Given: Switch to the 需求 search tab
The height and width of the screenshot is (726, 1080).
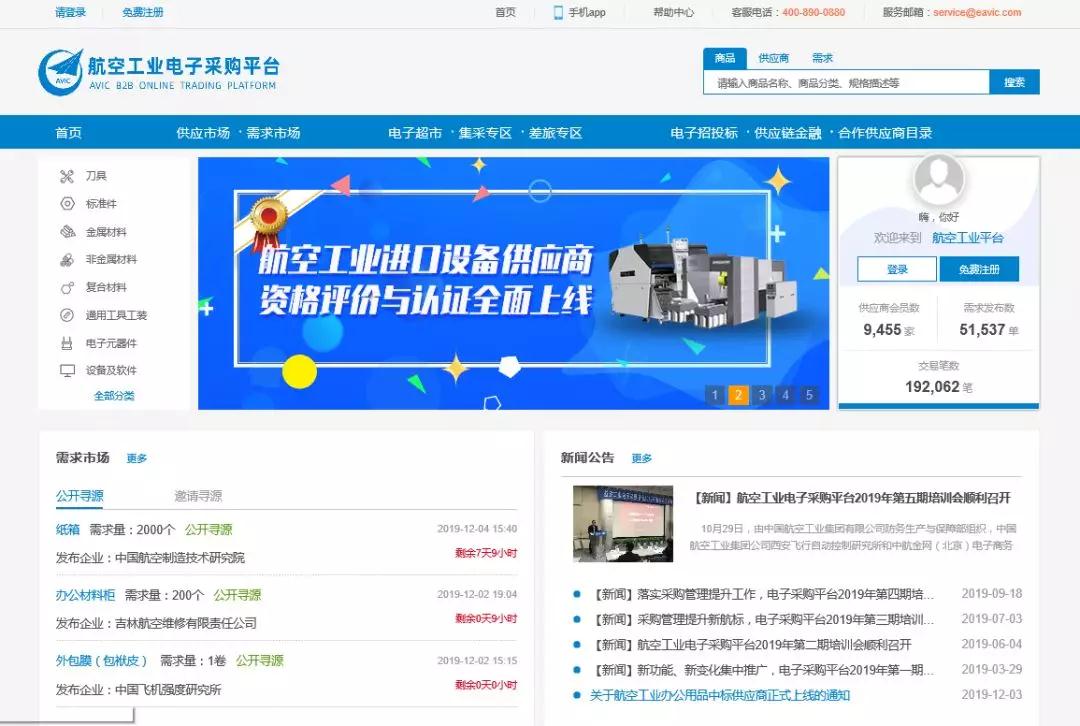Looking at the screenshot, I should 822,59.
